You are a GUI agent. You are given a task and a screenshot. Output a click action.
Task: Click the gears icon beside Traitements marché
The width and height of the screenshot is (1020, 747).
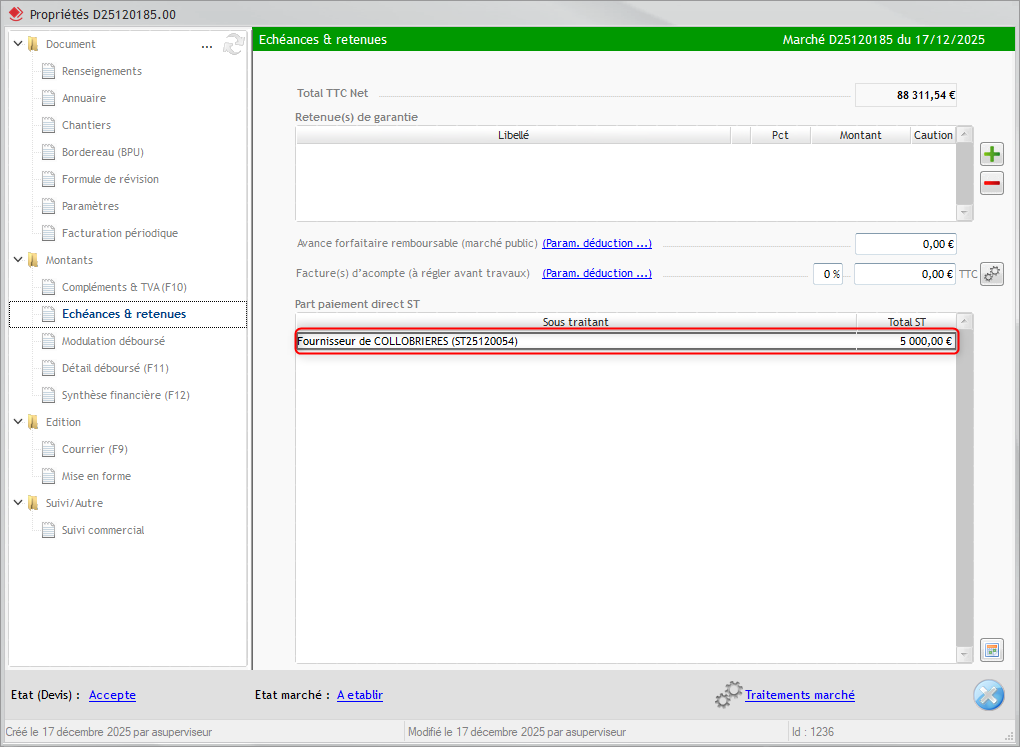(728, 695)
